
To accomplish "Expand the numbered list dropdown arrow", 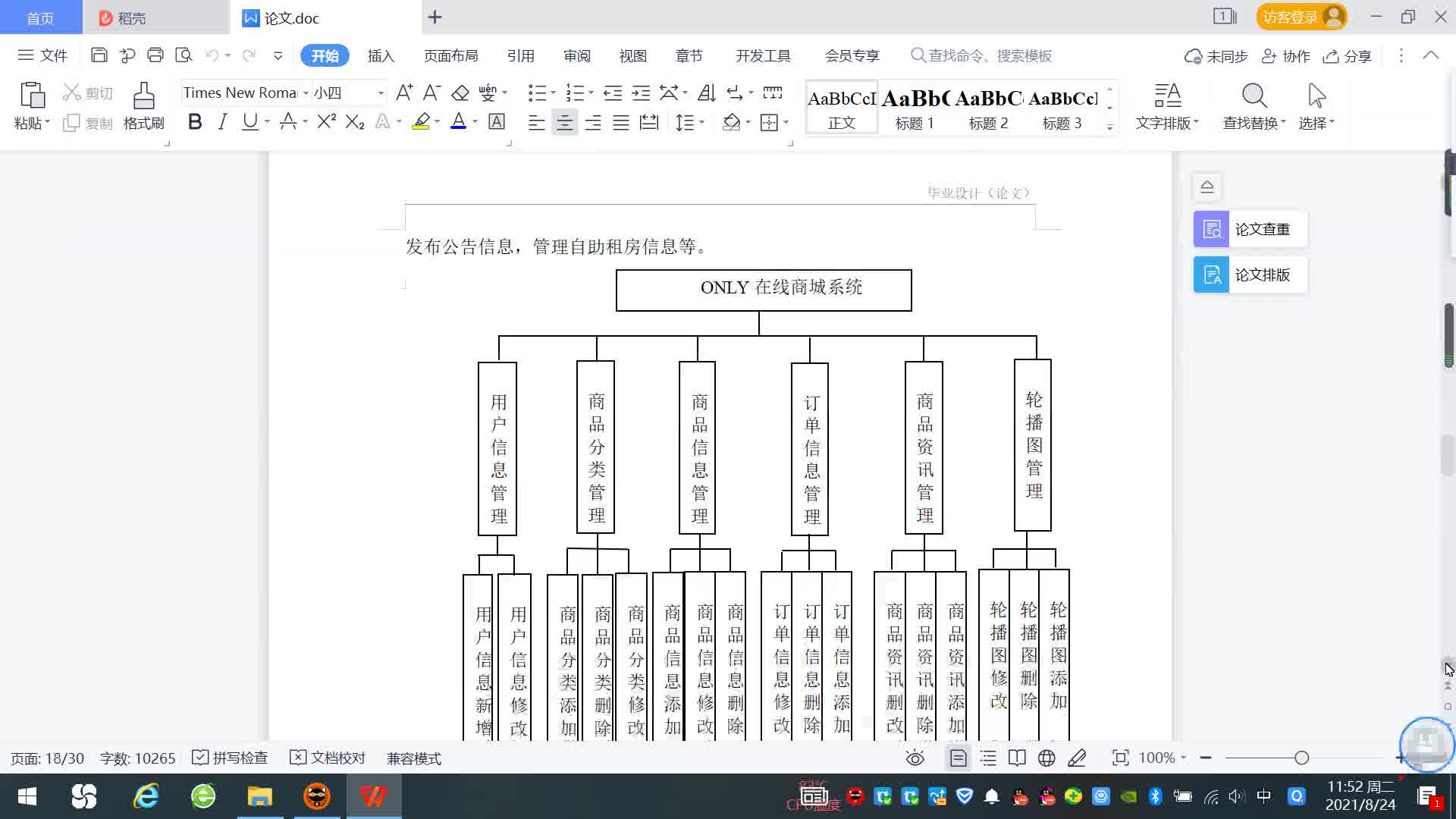I will coord(591,93).
